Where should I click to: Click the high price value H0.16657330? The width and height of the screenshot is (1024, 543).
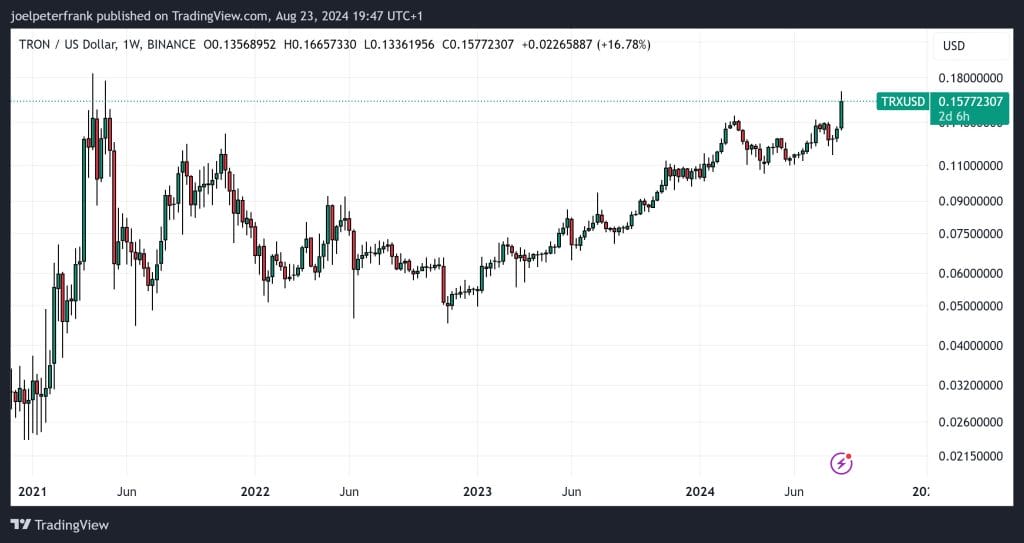click(x=320, y=46)
